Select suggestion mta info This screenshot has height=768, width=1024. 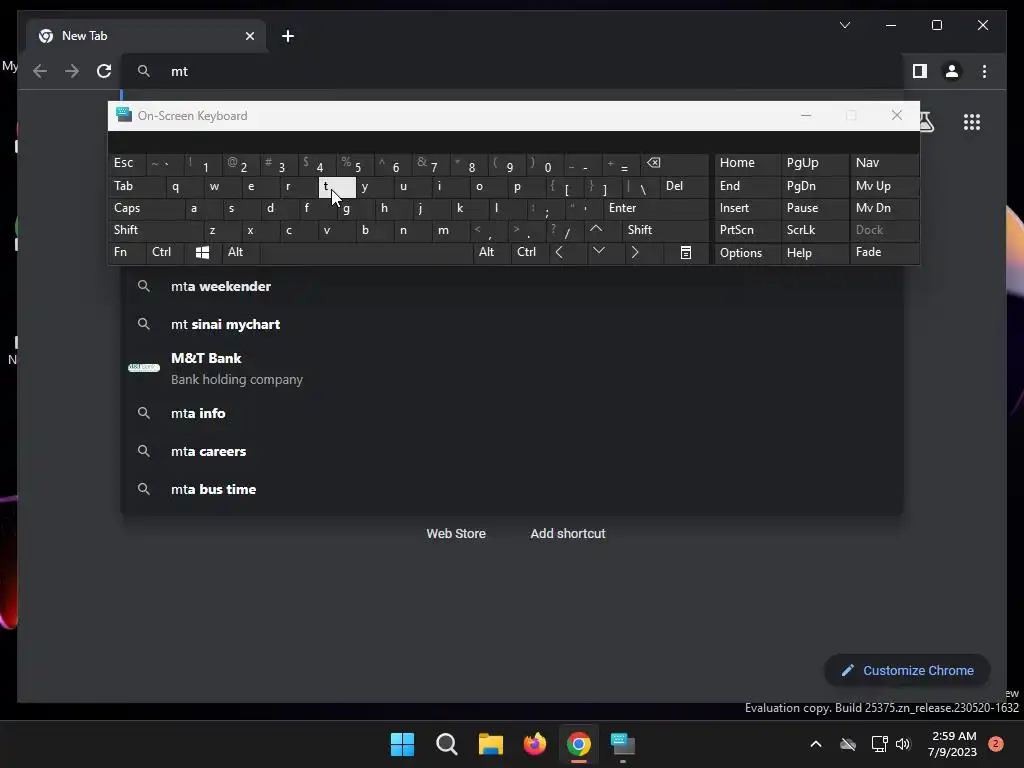click(x=513, y=413)
